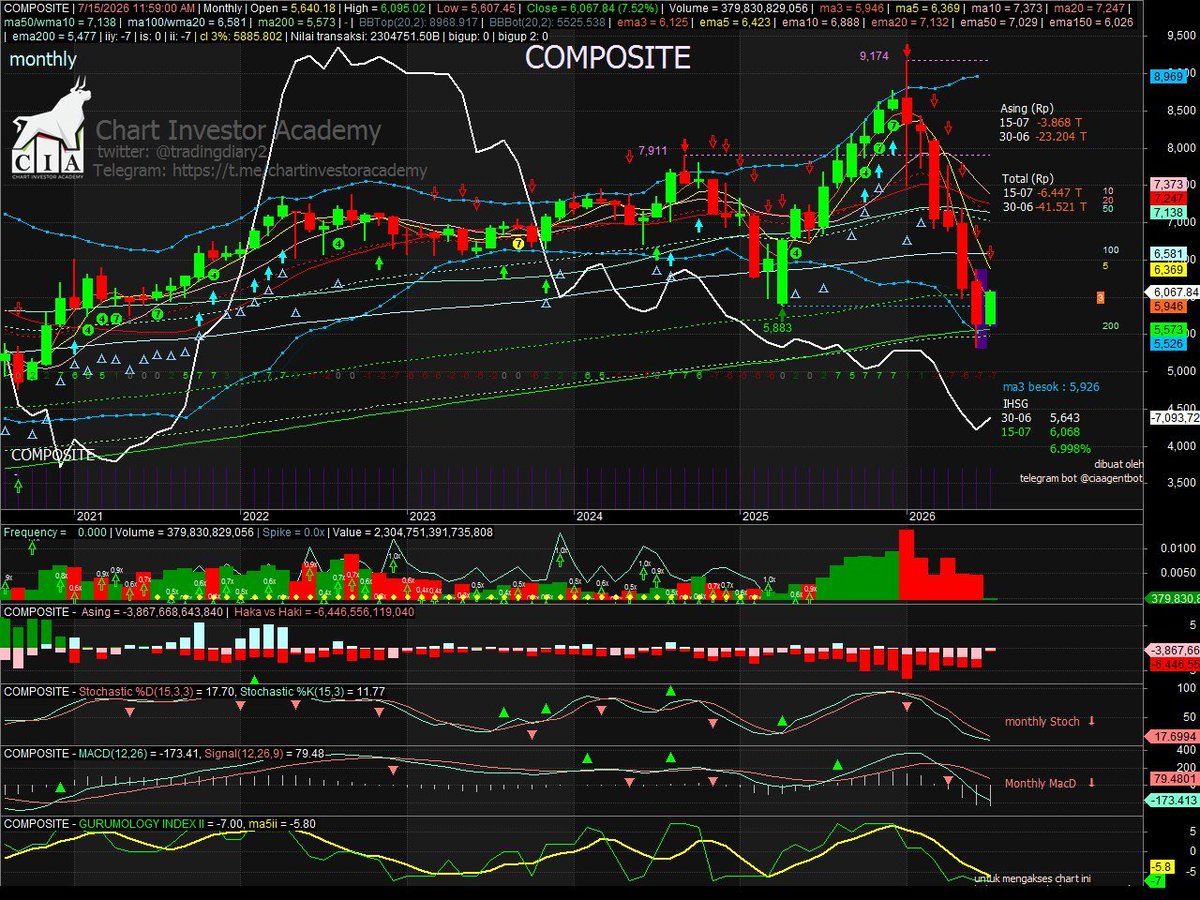This screenshot has width=1200, height=900.
Task: Click the orange 5,946 price axis label
Action: 1168,306
